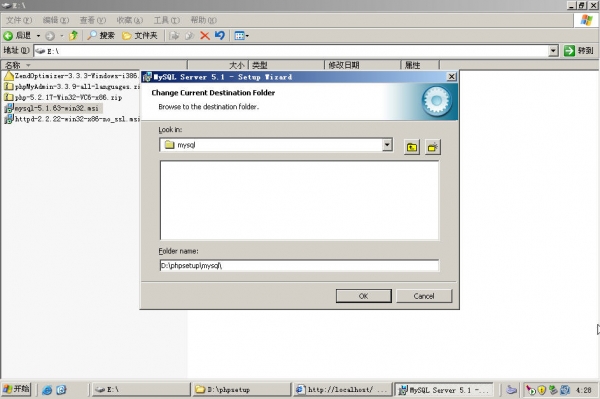
Task: Sort by the Name (名称) column header
Action: point(94,65)
